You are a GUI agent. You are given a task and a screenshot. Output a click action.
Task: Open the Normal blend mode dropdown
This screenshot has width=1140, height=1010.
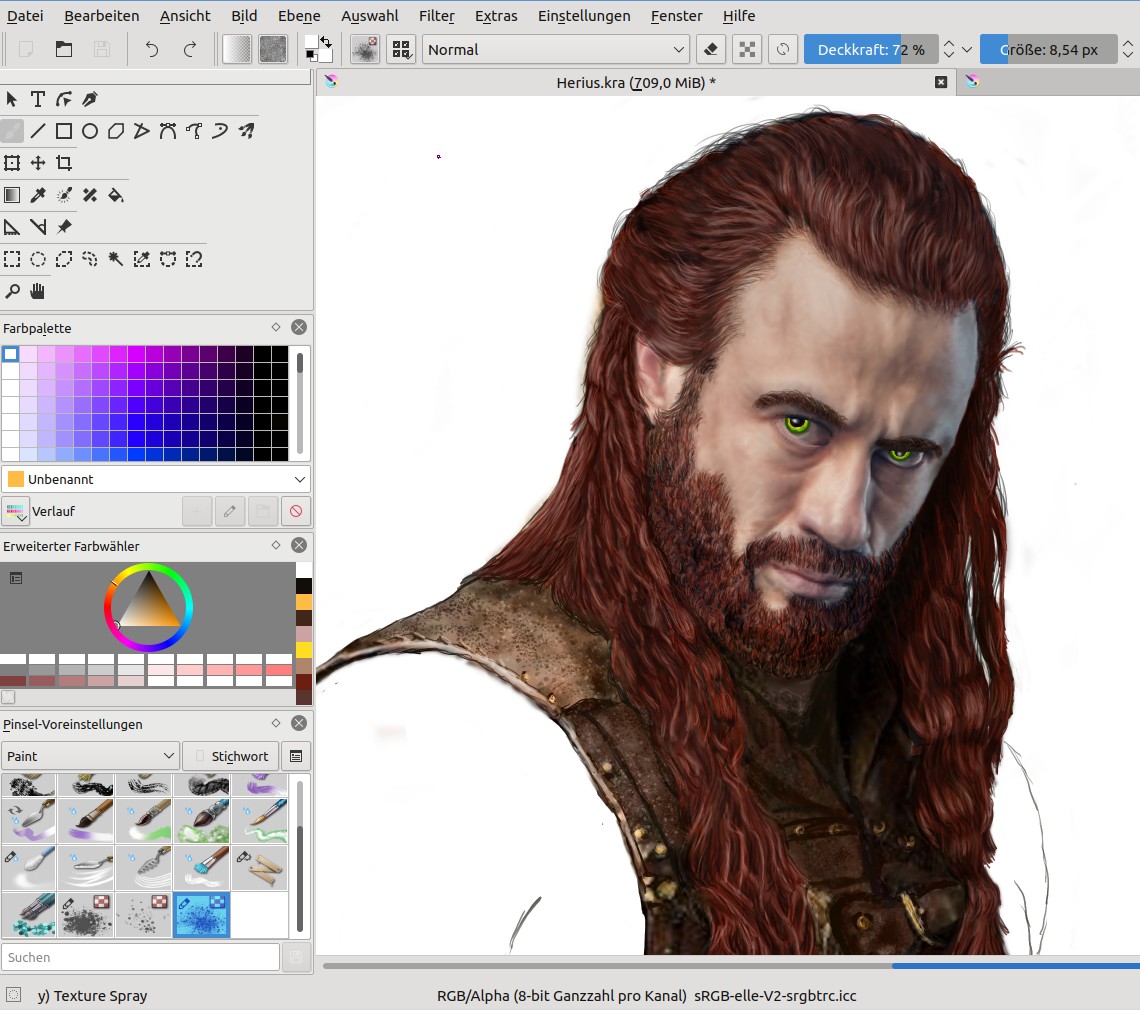(x=555, y=49)
